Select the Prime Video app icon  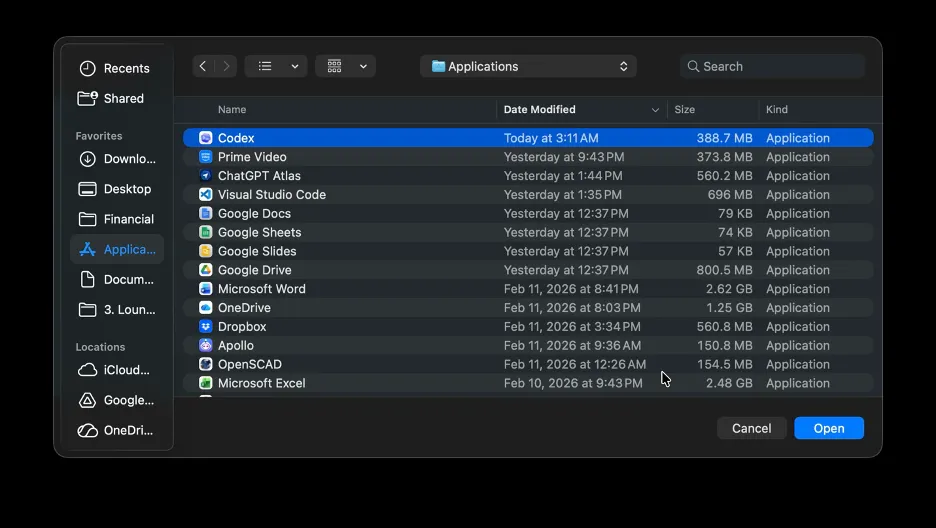point(205,157)
